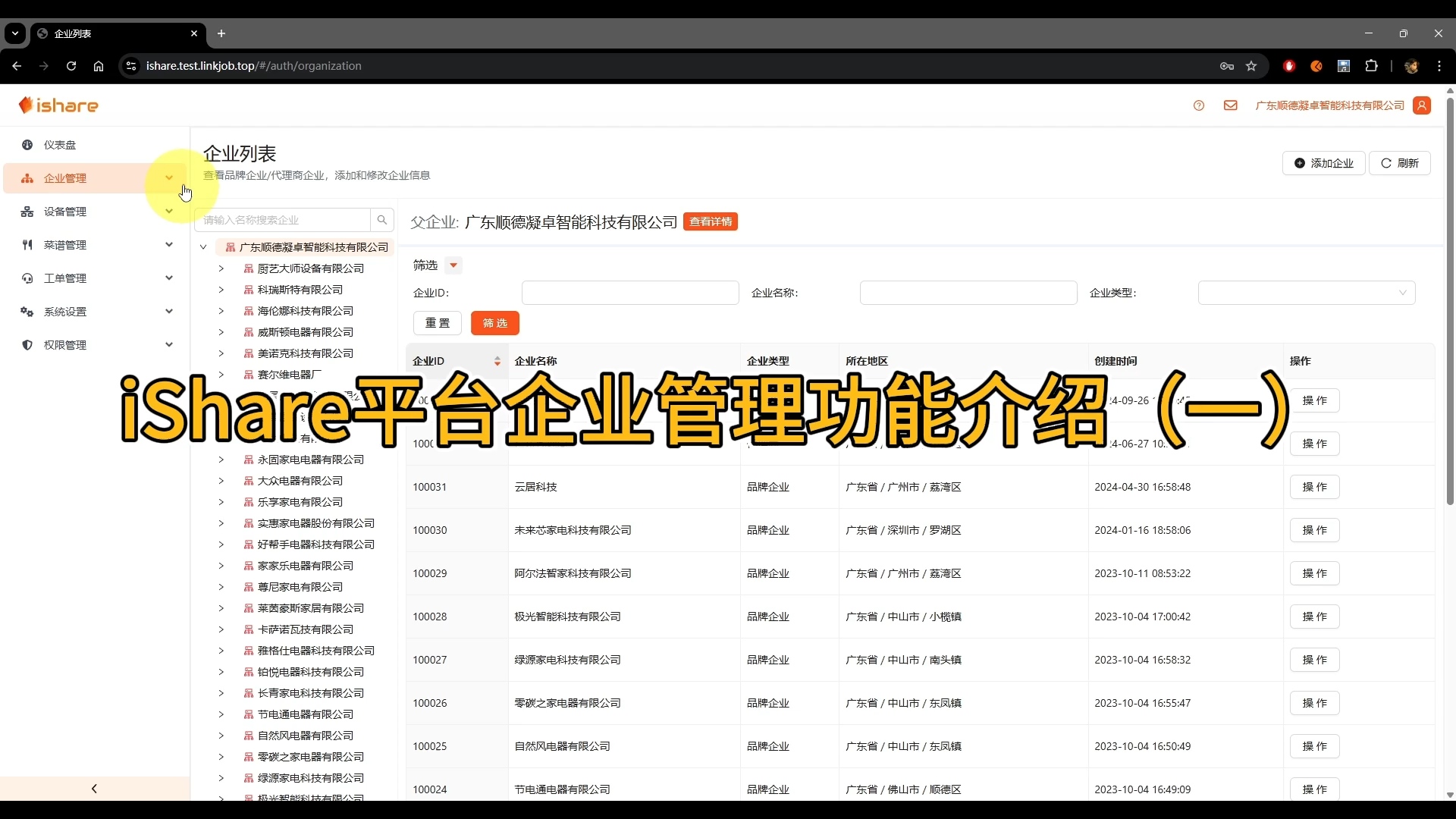Open the 企业类型 dropdown
The width and height of the screenshot is (1456, 819).
click(x=1306, y=293)
